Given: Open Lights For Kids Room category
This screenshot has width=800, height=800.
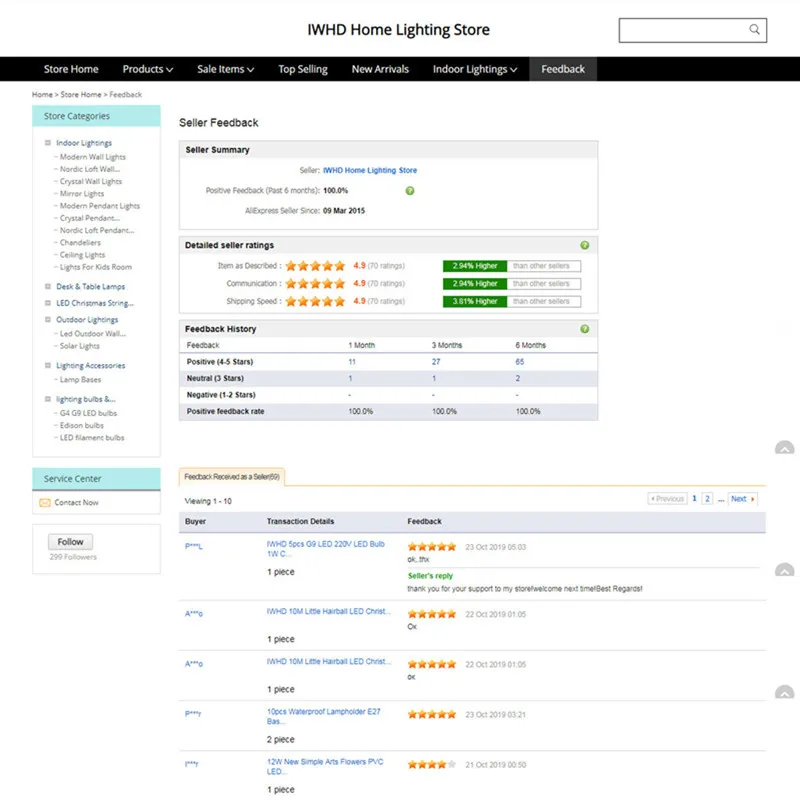Looking at the screenshot, I should point(96,267).
